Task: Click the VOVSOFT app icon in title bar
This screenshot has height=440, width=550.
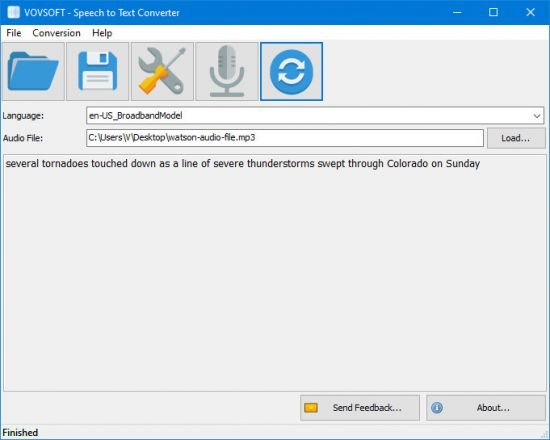Action: [x=13, y=12]
